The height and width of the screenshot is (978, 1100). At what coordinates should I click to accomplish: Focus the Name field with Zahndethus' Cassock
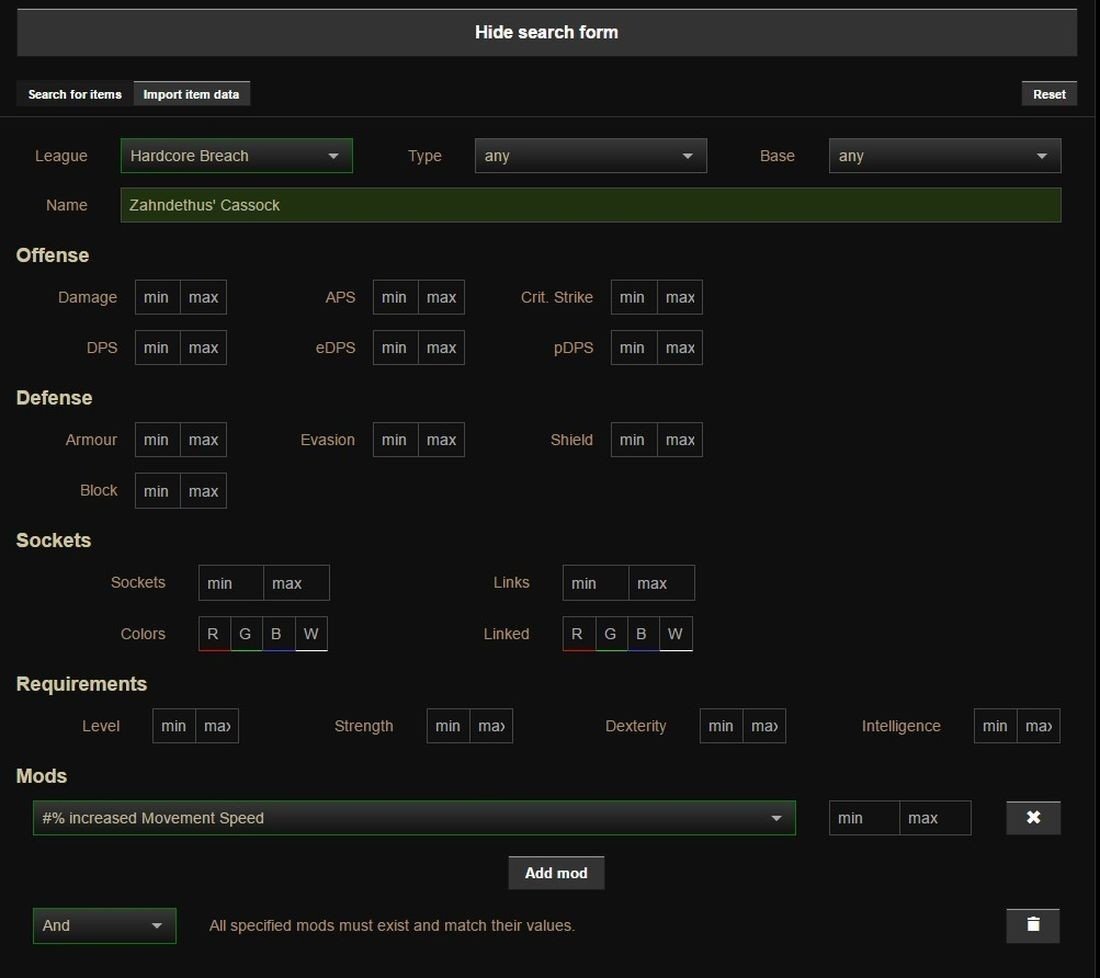pos(591,205)
